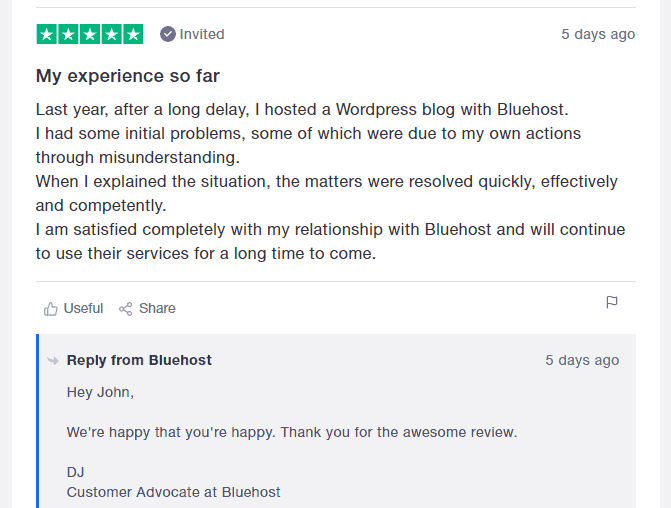This screenshot has width=671, height=508.
Task: Click the fourth green rating star
Action: tap(112, 34)
